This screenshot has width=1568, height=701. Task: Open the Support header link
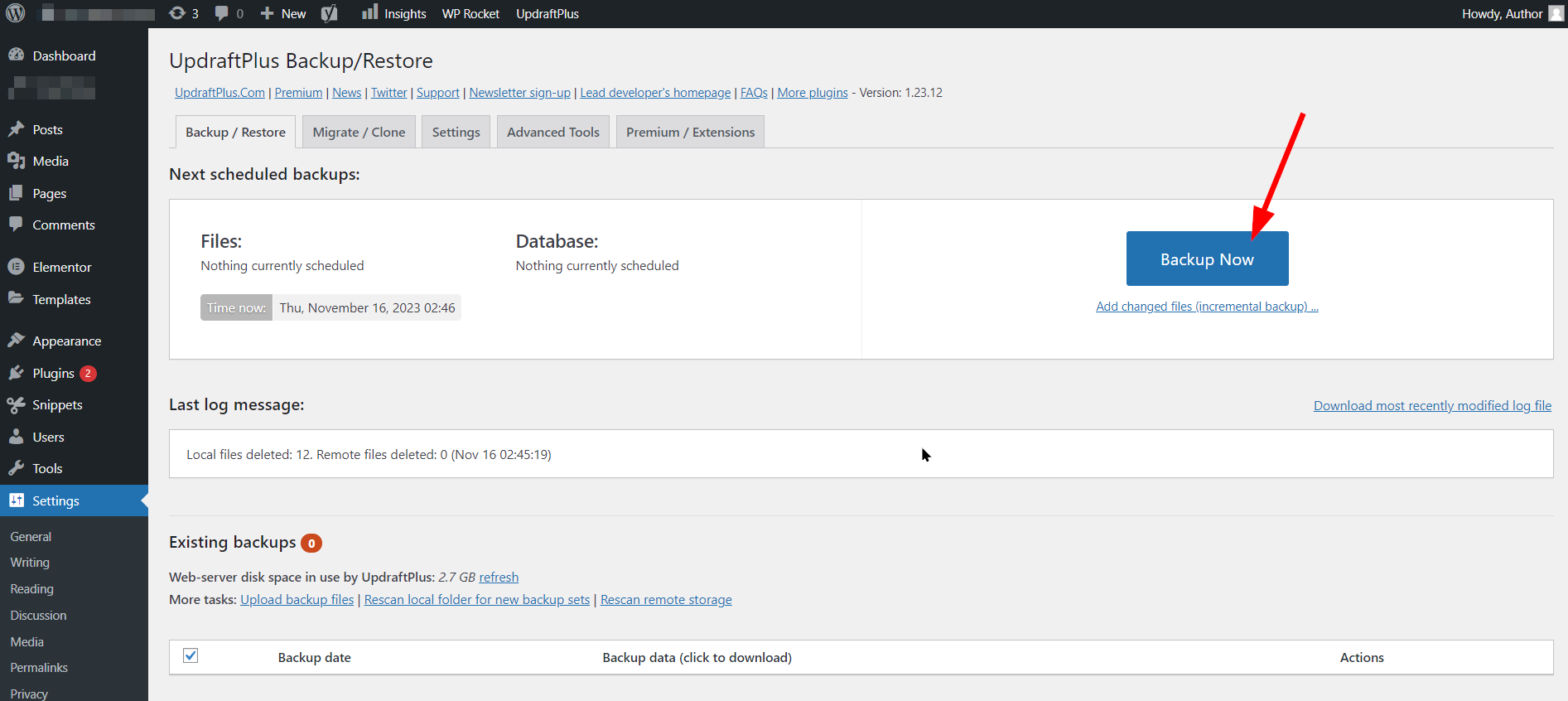(437, 93)
